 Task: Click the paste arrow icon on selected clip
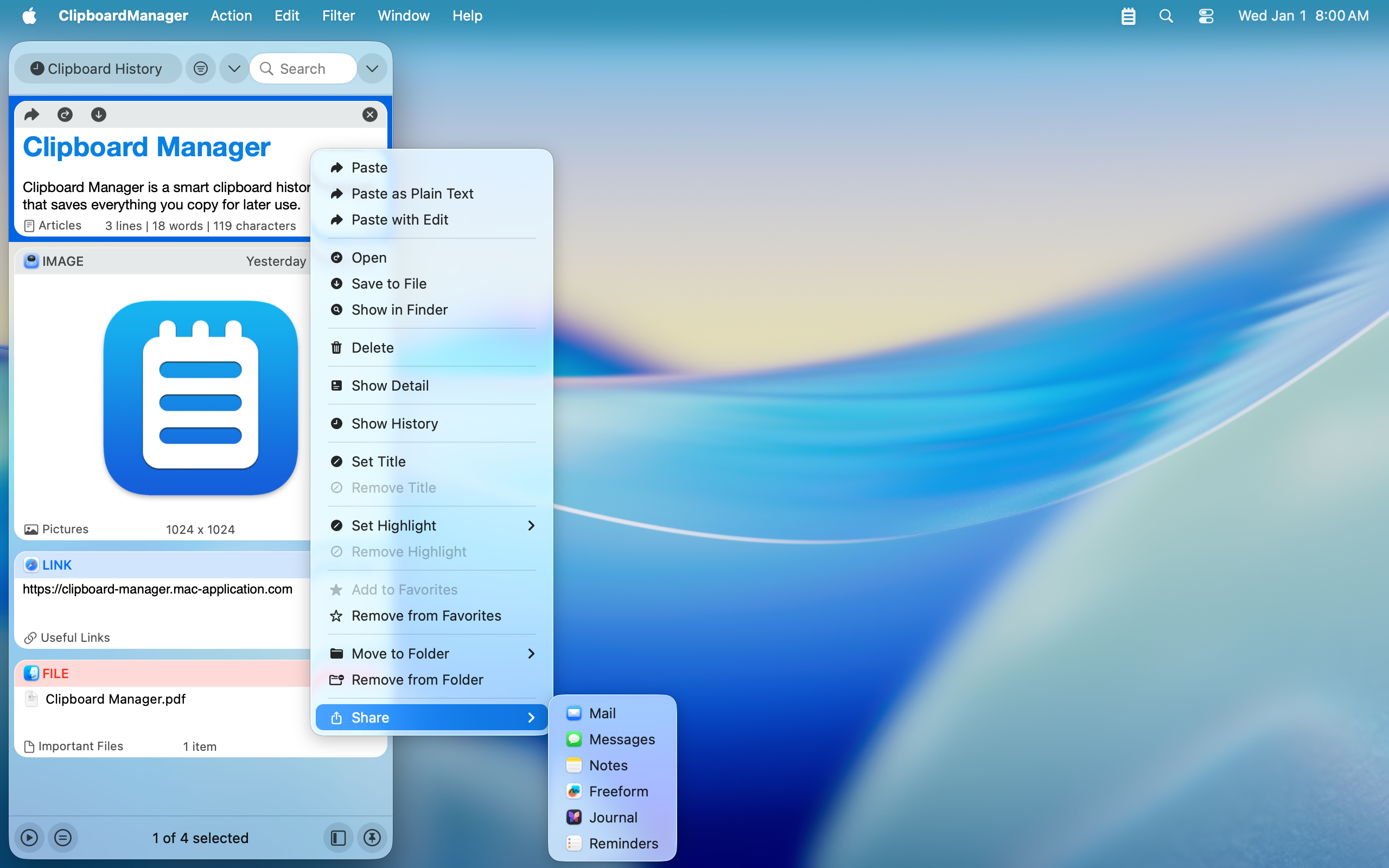pyautogui.click(x=31, y=115)
